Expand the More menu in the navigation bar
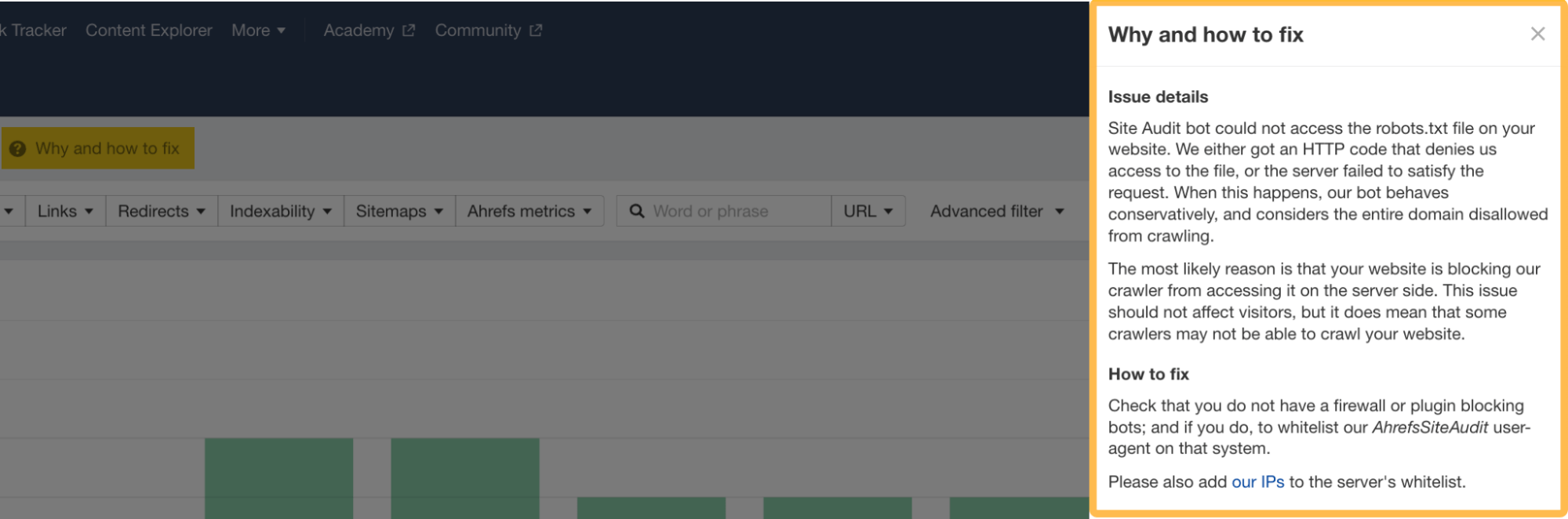Screen dimensions: 1568x519 click(259, 30)
